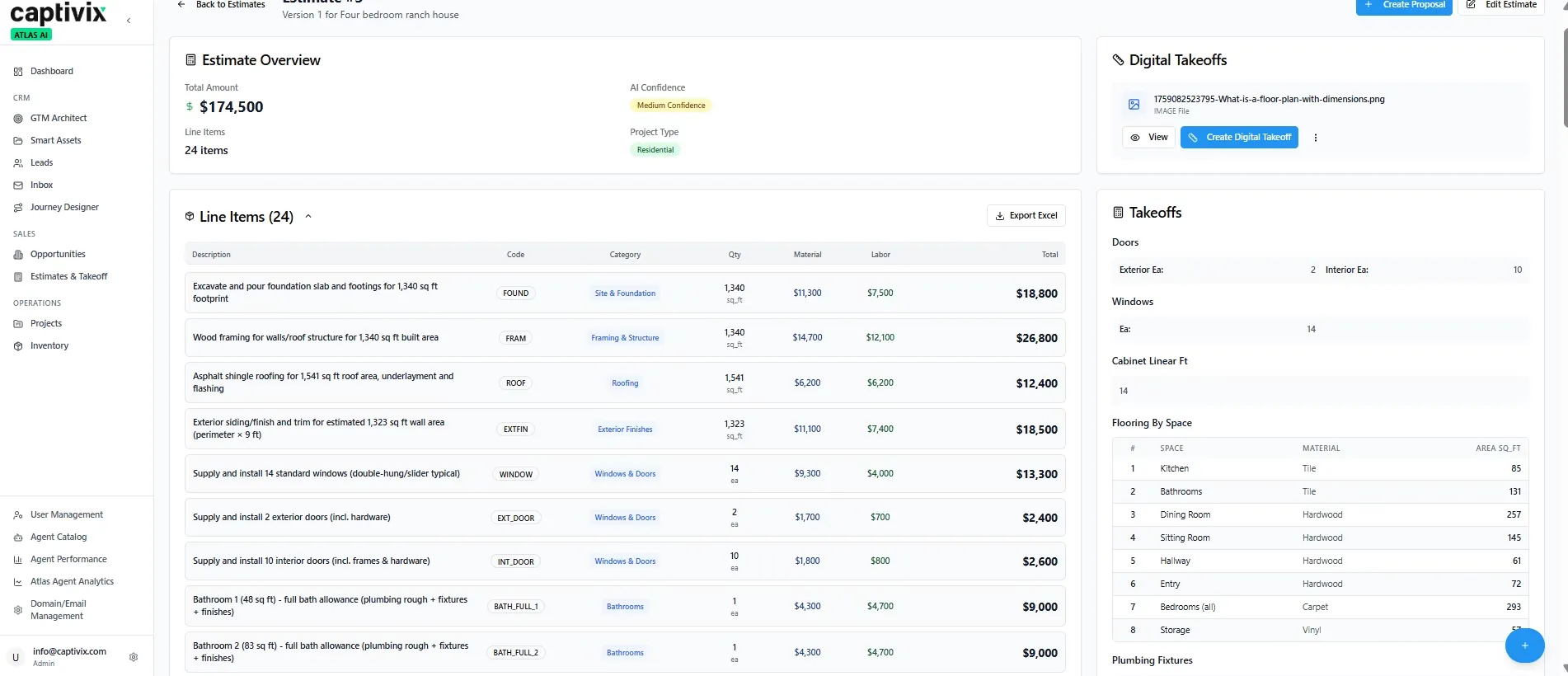Click the $26,800 framing total
This screenshot has width=1568, height=676.
[x=1036, y=339]
